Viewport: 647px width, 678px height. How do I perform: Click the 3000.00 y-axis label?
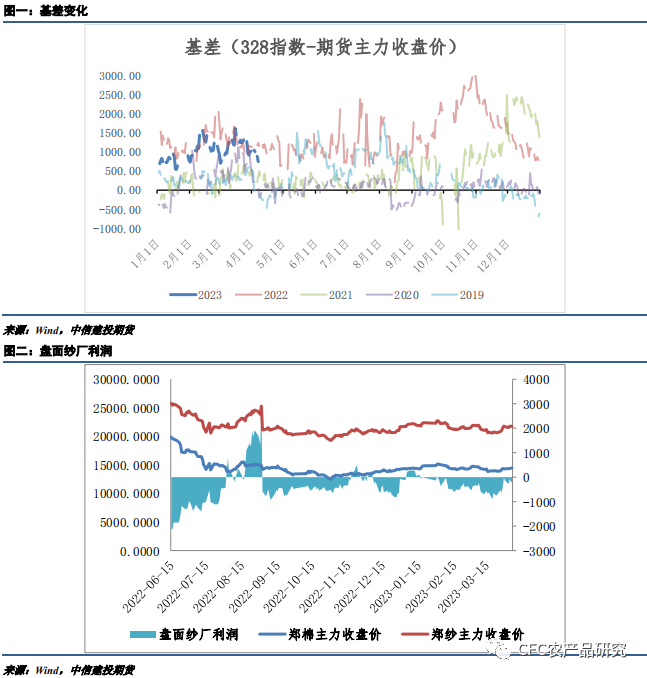pos(120,75)
